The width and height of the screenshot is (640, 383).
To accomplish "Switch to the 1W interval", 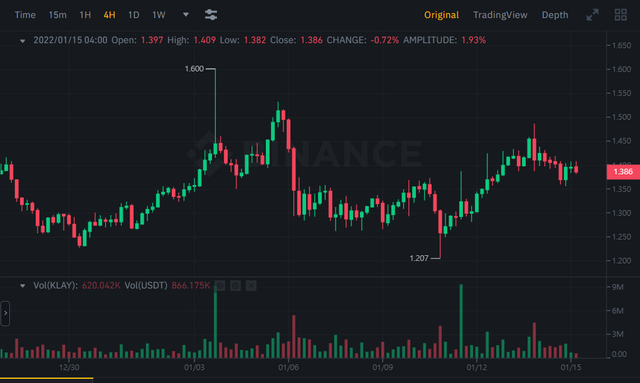I will tap(159, 15).
